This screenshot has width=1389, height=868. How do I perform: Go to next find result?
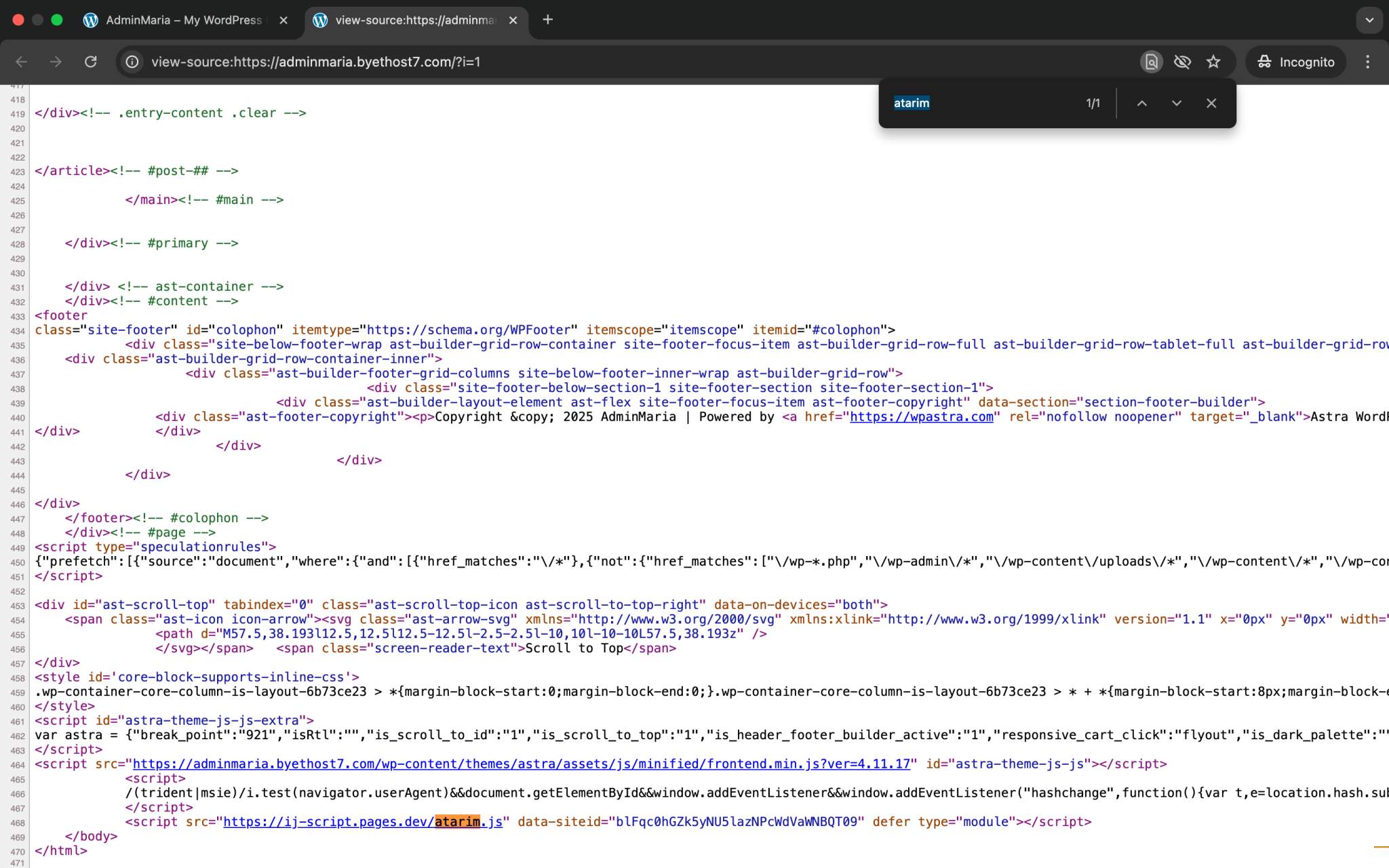click(x=1177, y=103)
